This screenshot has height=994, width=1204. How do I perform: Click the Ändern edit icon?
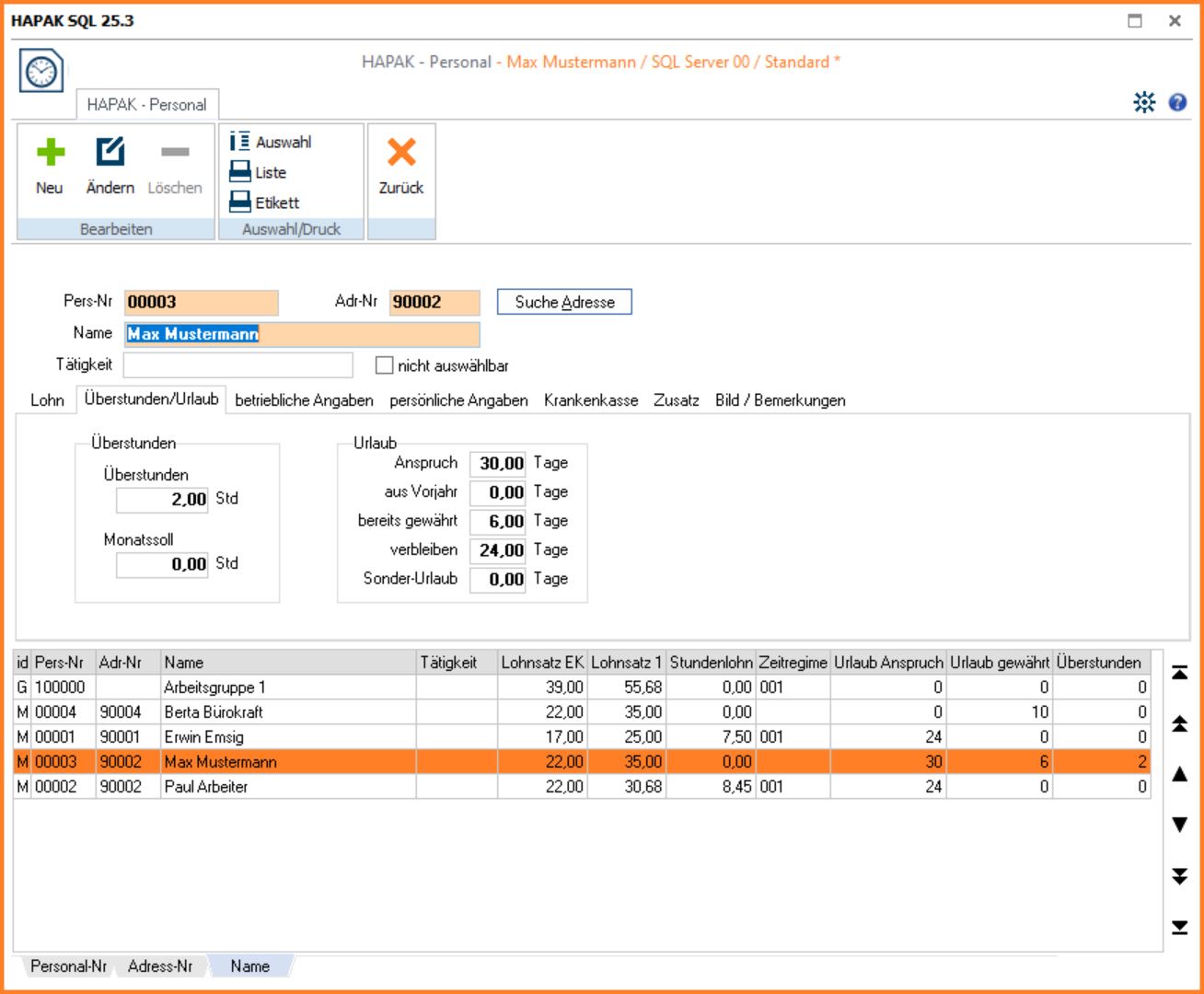tap(110, 153)
